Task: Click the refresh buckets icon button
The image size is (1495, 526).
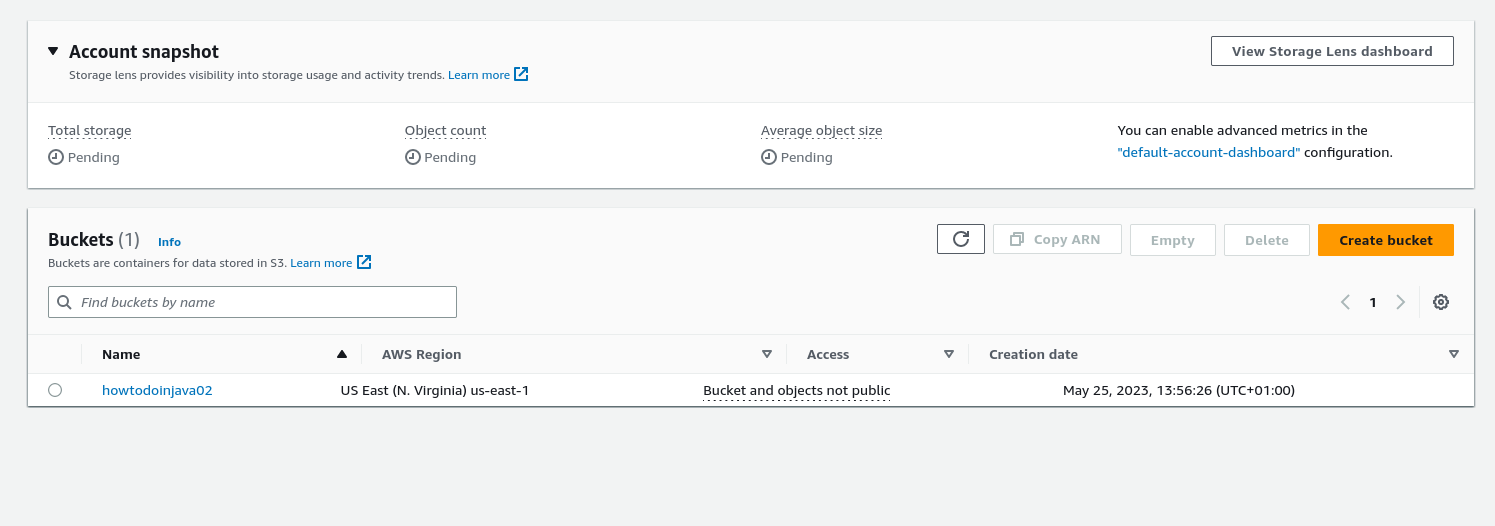Action: [961, 240]
